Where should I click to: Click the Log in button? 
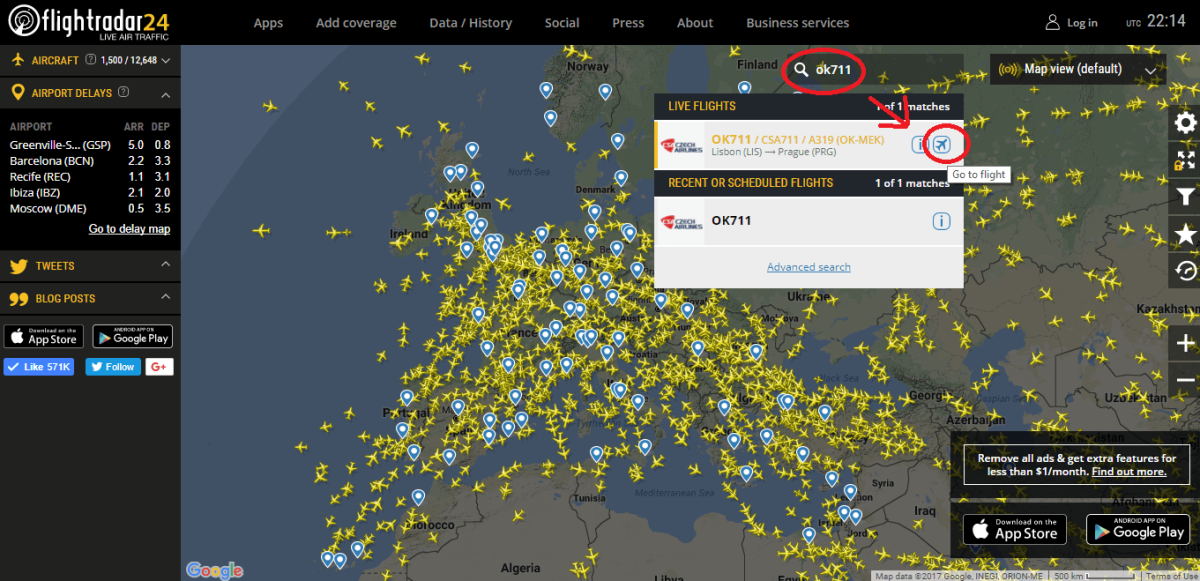tap(1071, 22)
